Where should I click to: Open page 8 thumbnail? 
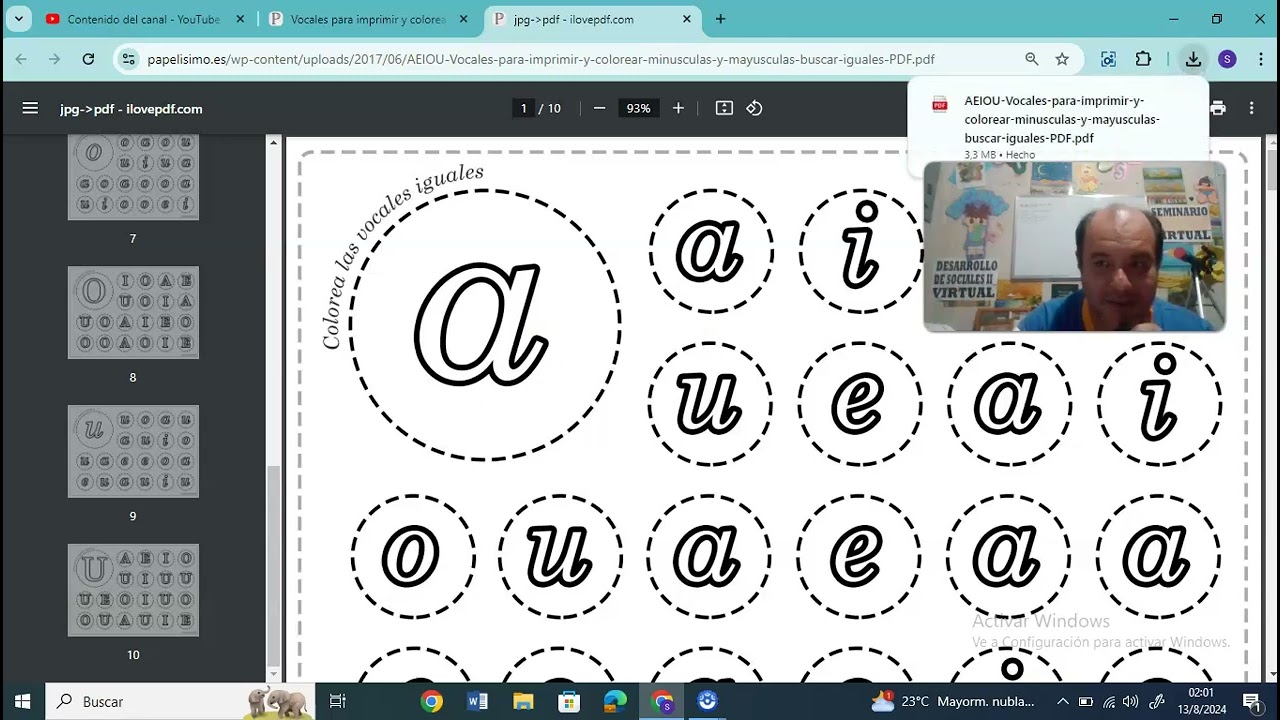tap(133, 312)
